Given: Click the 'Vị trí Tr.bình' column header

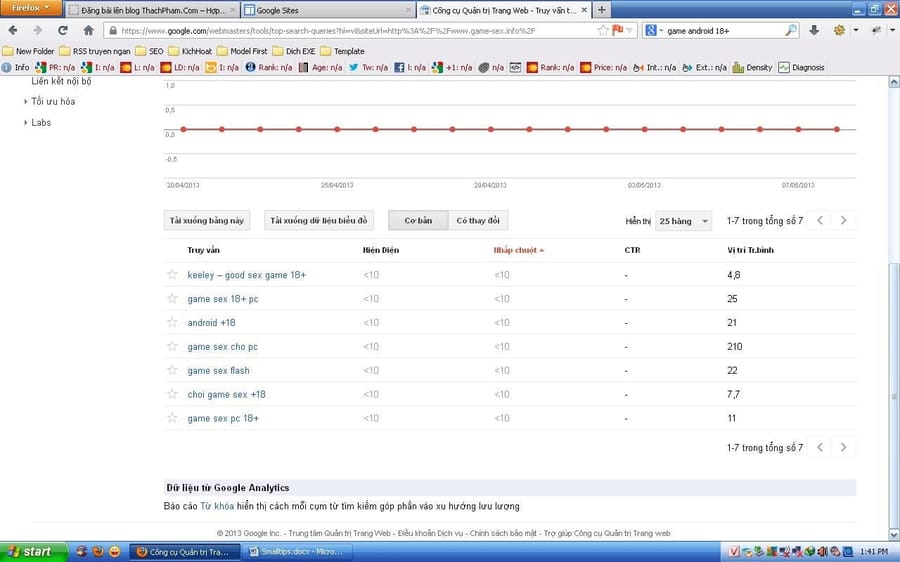Looking at the screenshot, I should 750,250.
